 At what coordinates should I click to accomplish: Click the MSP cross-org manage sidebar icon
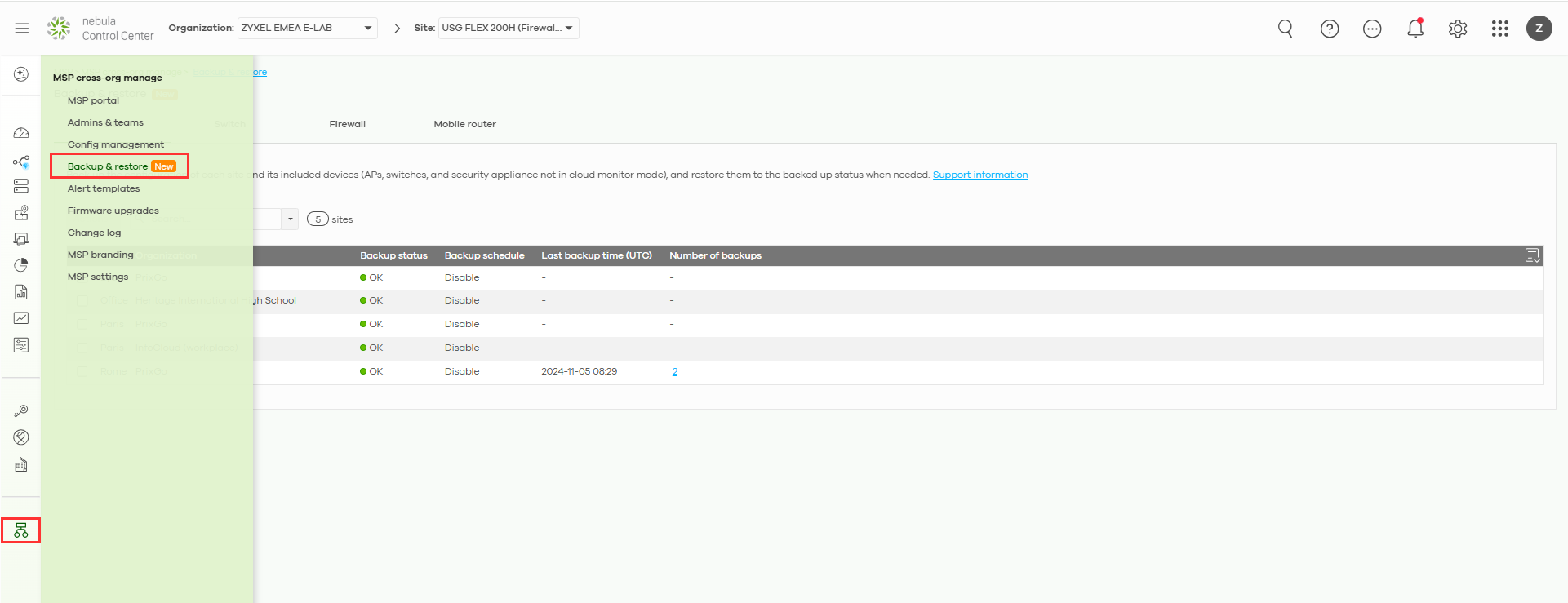[21, 531]
